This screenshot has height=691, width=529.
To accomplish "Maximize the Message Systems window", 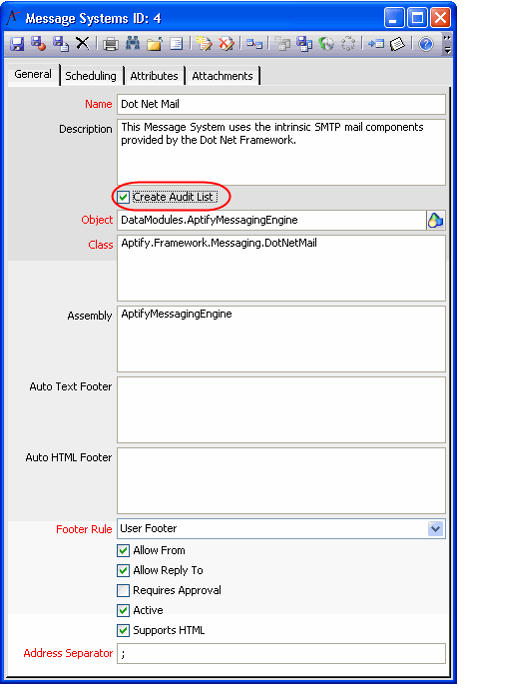I will pyautogui.click(x=417, y=18).
